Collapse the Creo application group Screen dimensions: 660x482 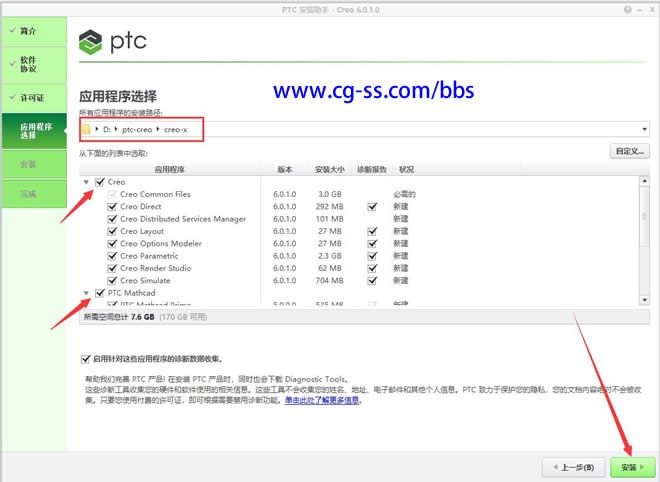(86, 182)
